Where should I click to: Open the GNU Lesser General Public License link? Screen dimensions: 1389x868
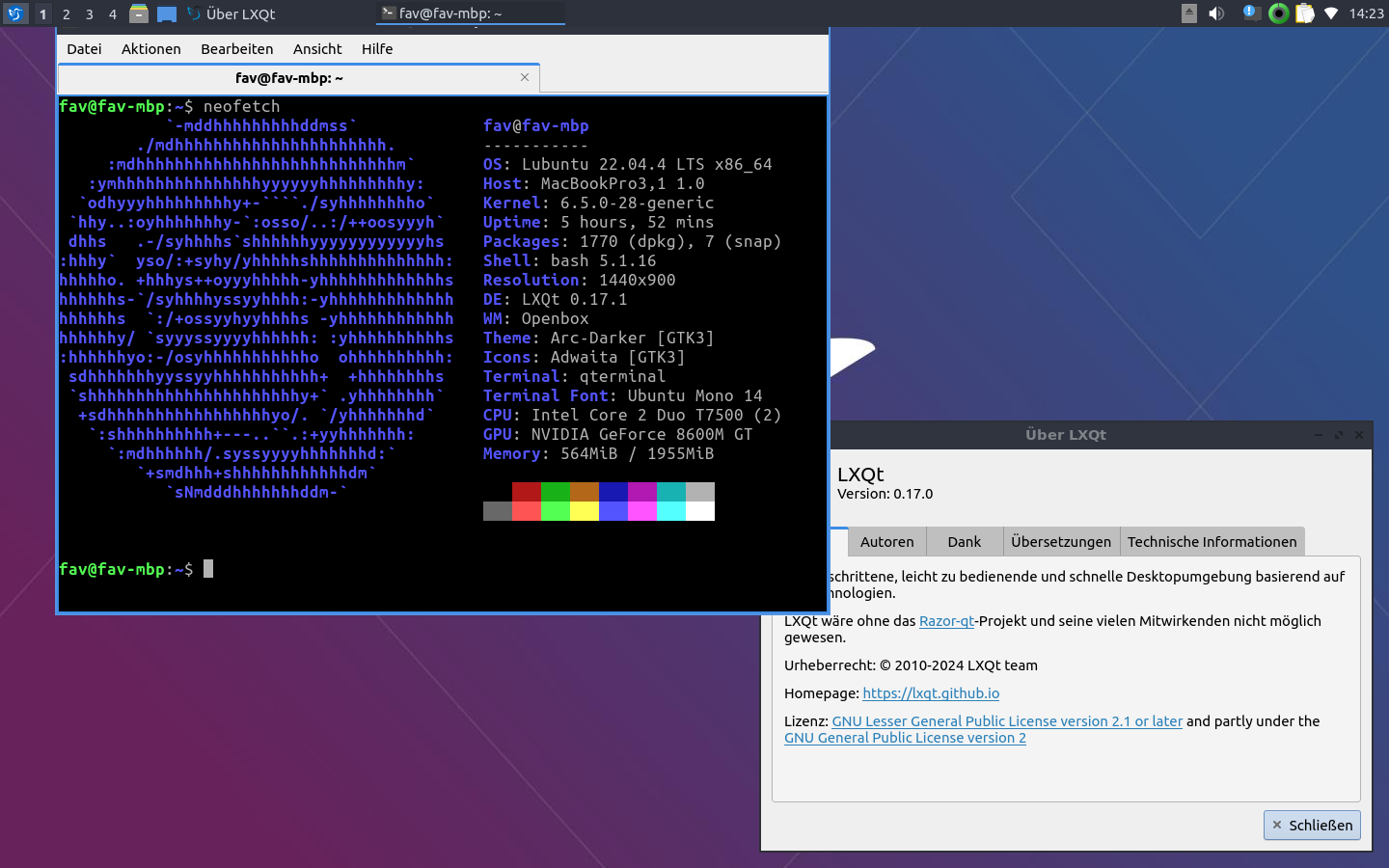click(x=1007, y=721)
